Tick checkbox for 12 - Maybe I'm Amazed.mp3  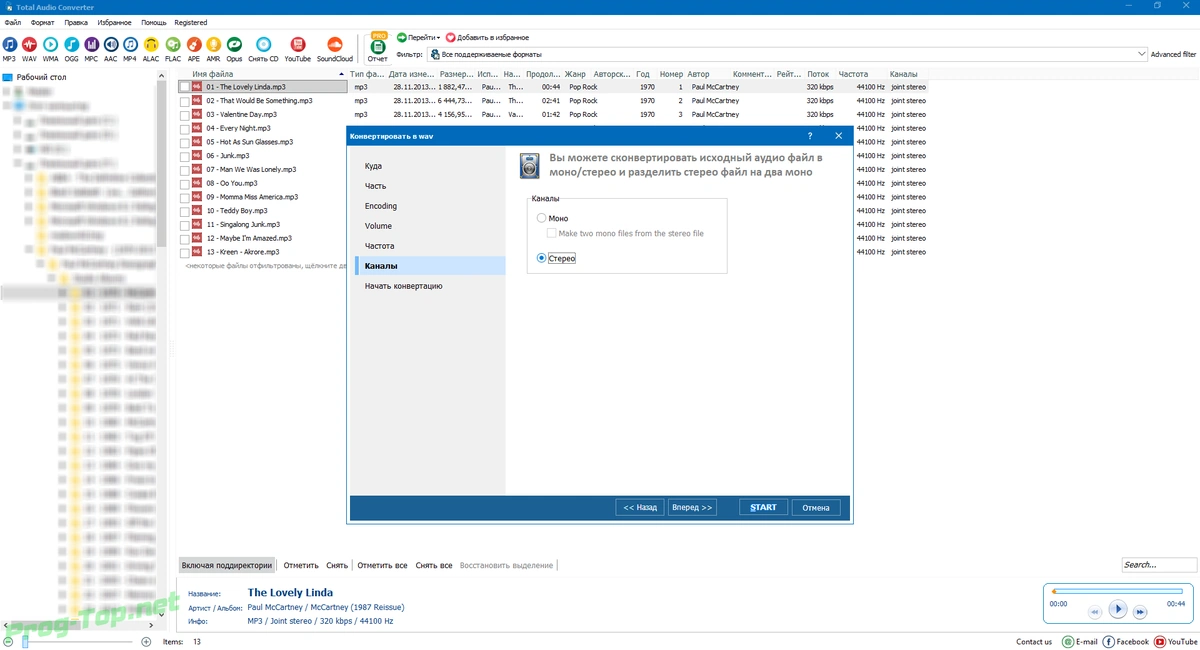pos(185,238)
